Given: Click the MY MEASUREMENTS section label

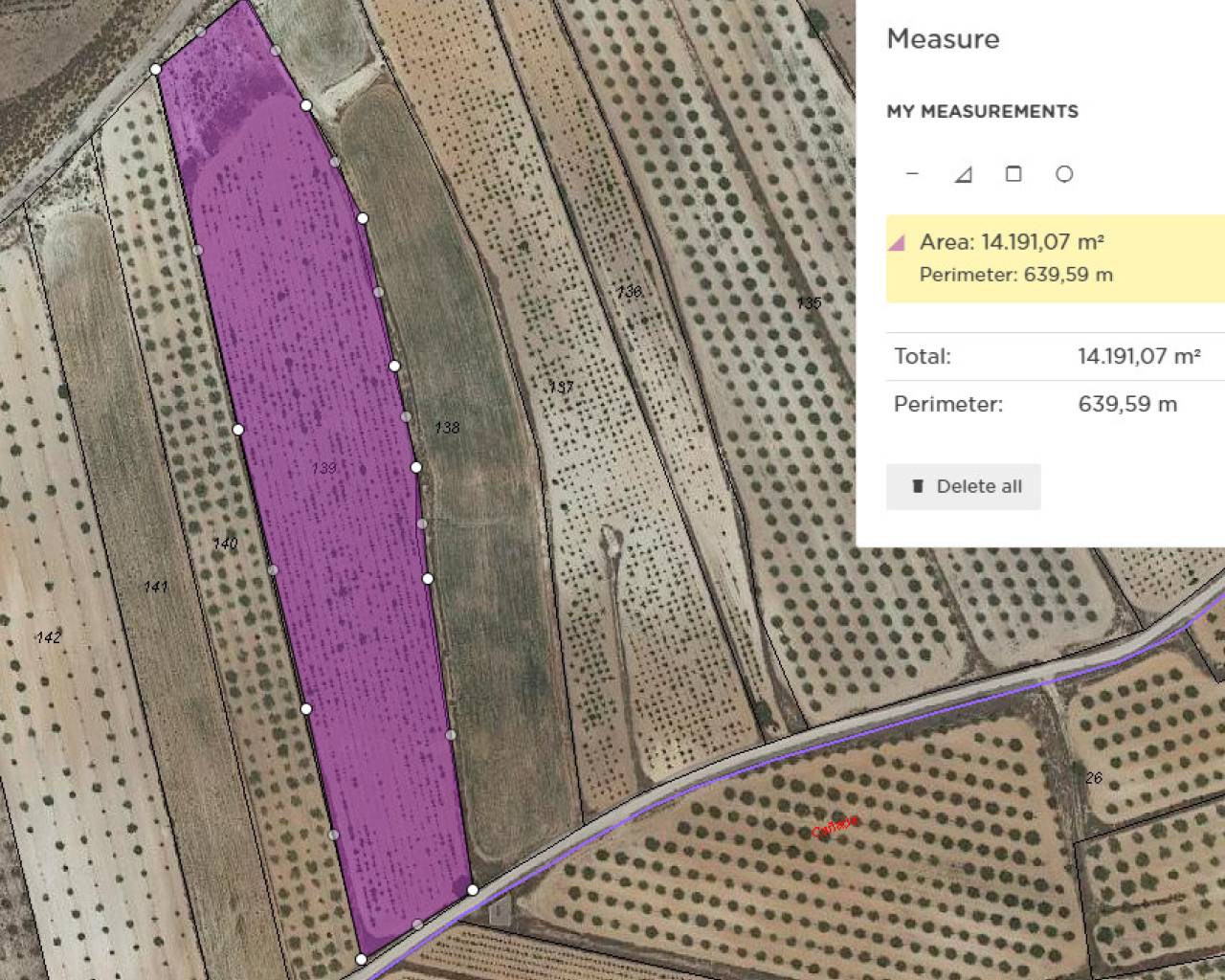Looking at the screenshot, I should [x=982, y=112].
